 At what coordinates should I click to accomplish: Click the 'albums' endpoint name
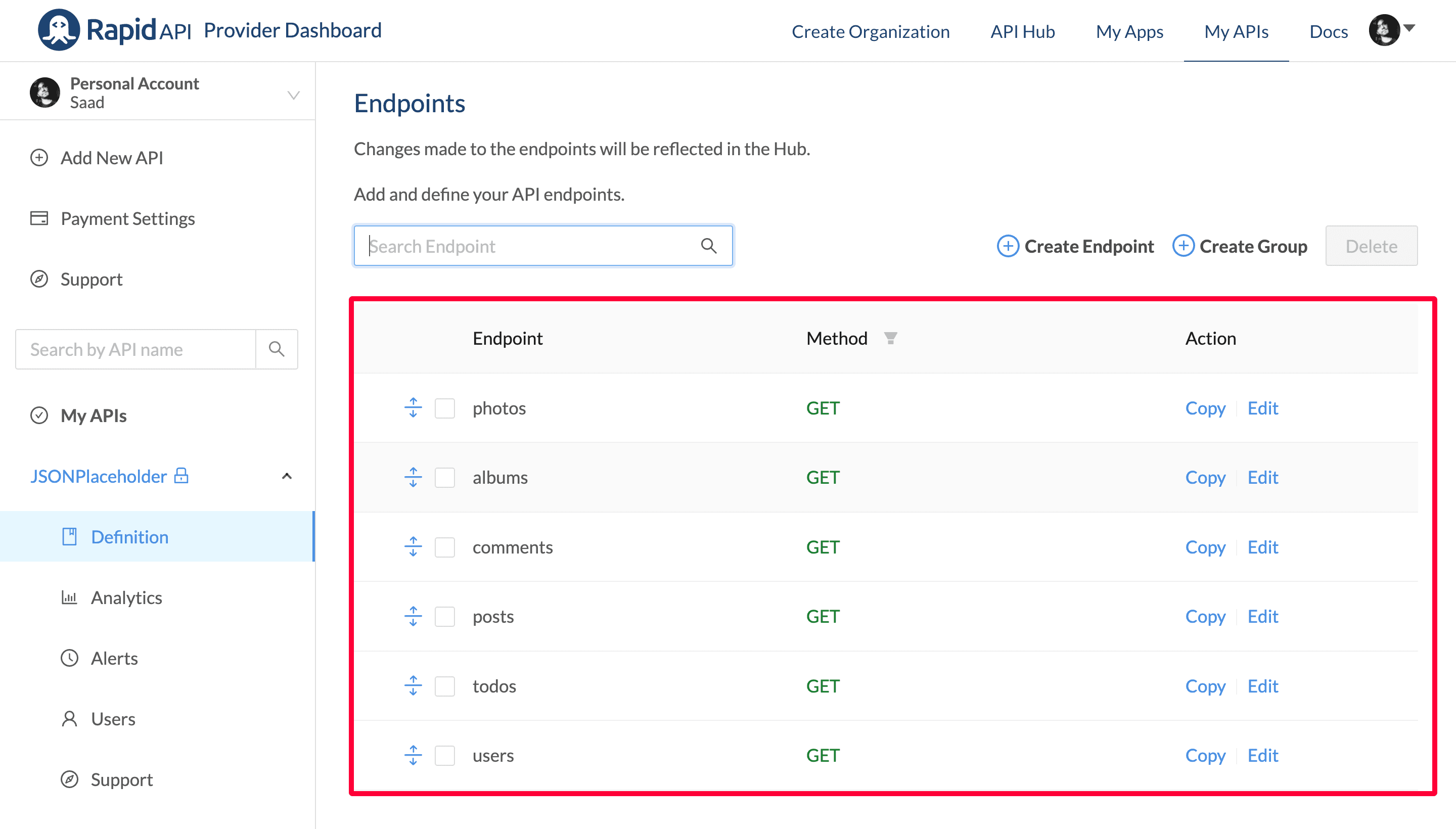click(500, 478)
